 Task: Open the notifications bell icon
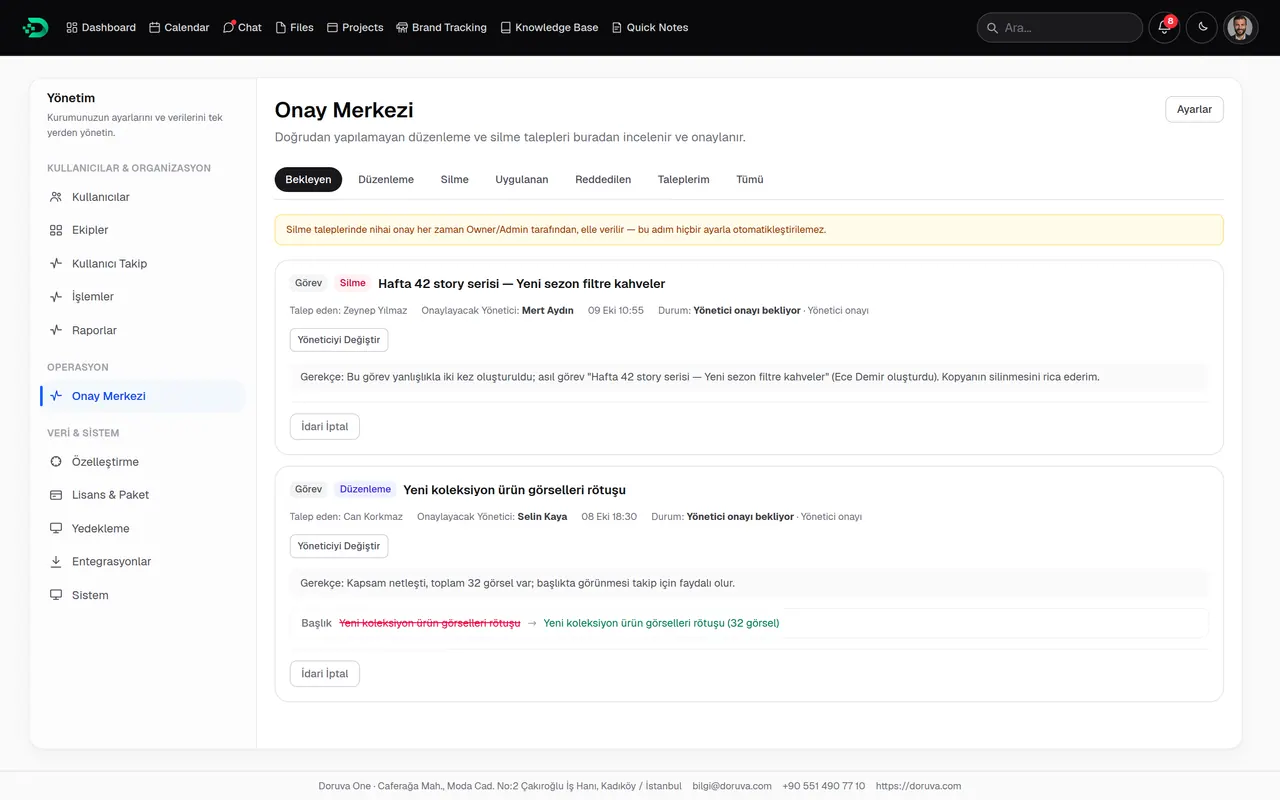(x=1164, y=28)
